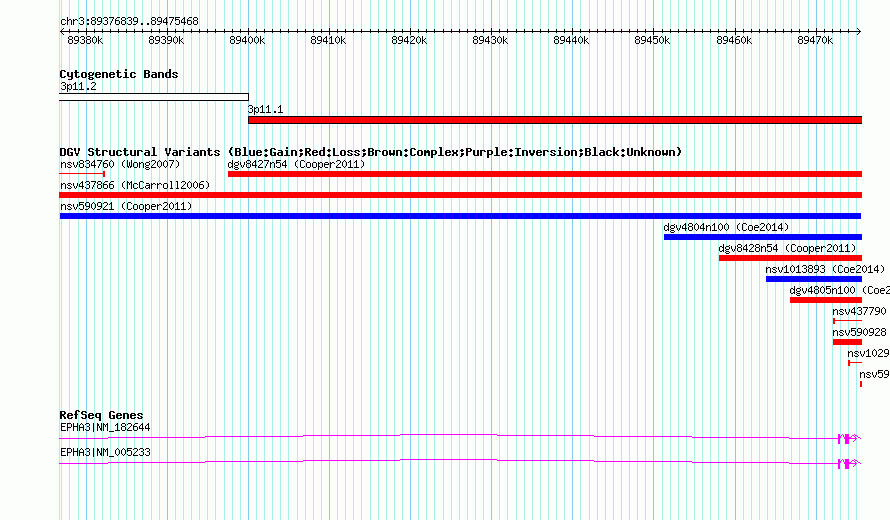Click the DGV Structural Variants track title
This screenshot has width=890, height=520.
point(371,152)
